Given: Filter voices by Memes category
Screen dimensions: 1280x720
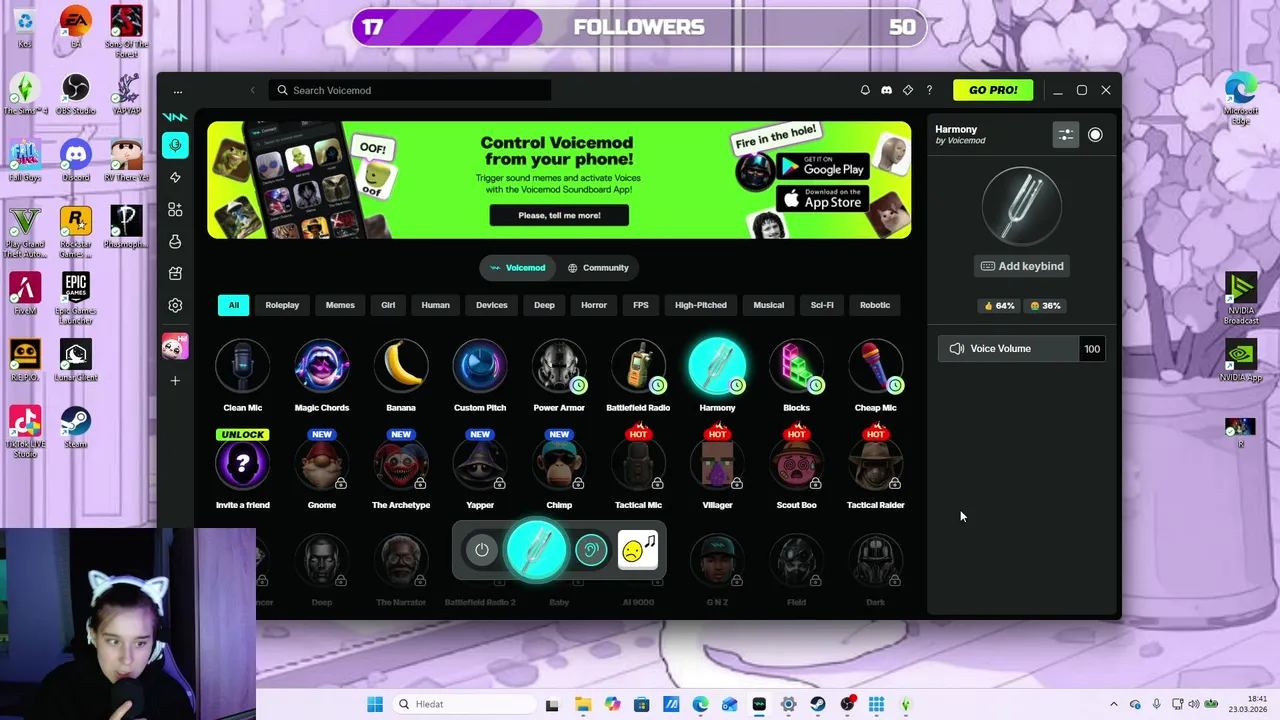Looking at the screenshot, I should point(340,305).
